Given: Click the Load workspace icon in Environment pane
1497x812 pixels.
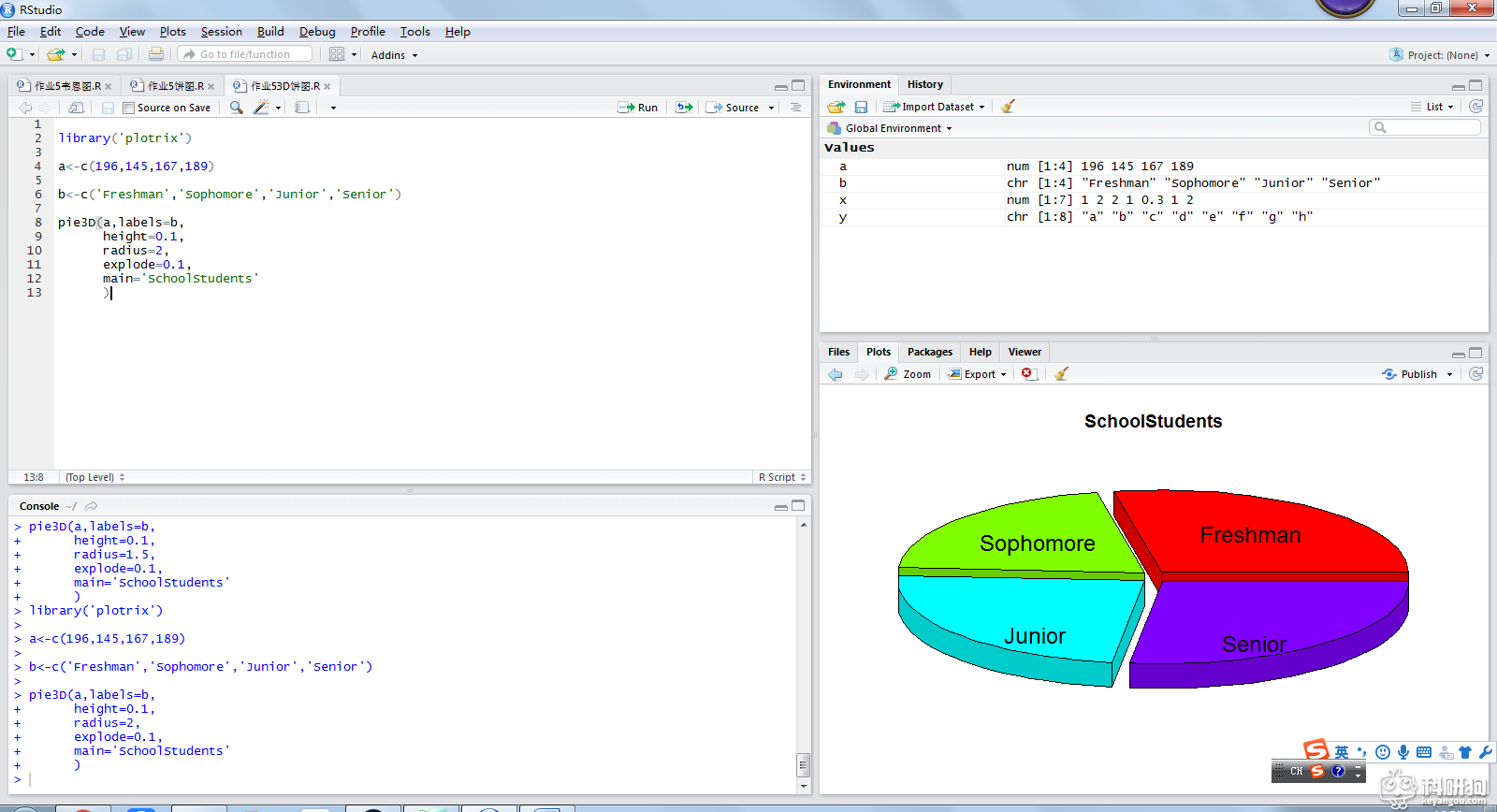Looking at the screenshot, I should click(836, 107).
